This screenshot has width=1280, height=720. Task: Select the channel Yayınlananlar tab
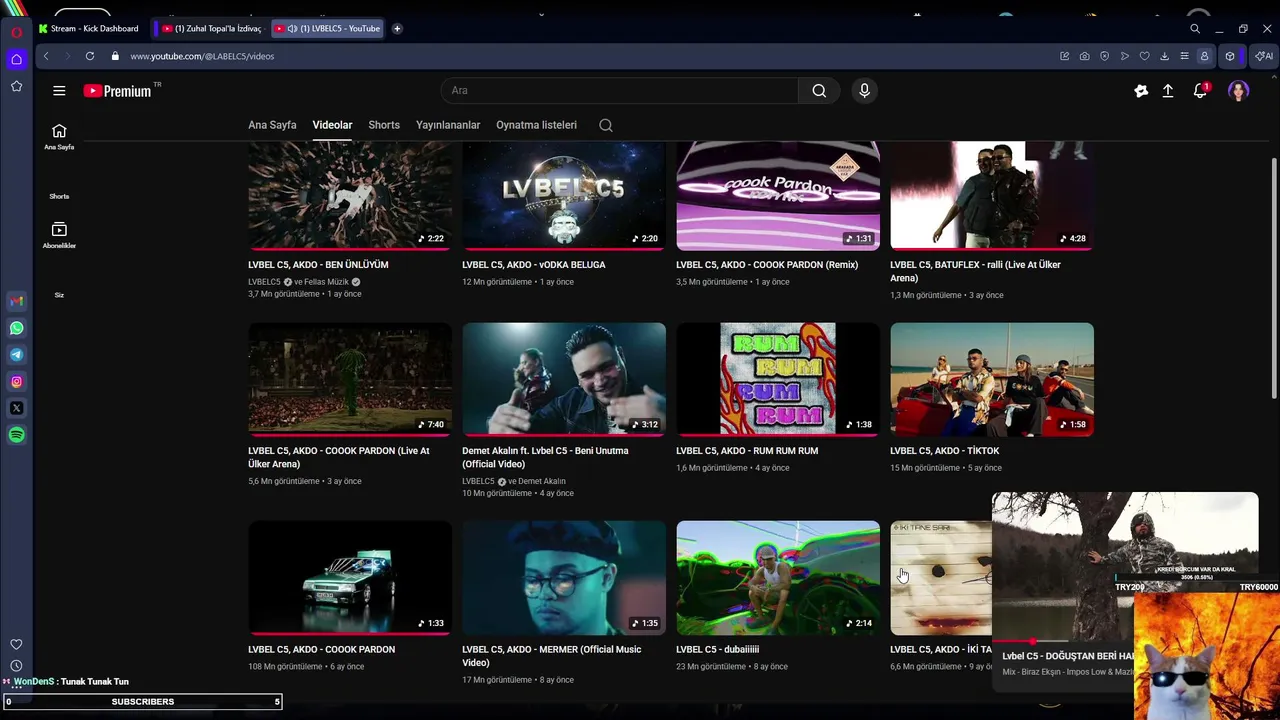point(448,125)
